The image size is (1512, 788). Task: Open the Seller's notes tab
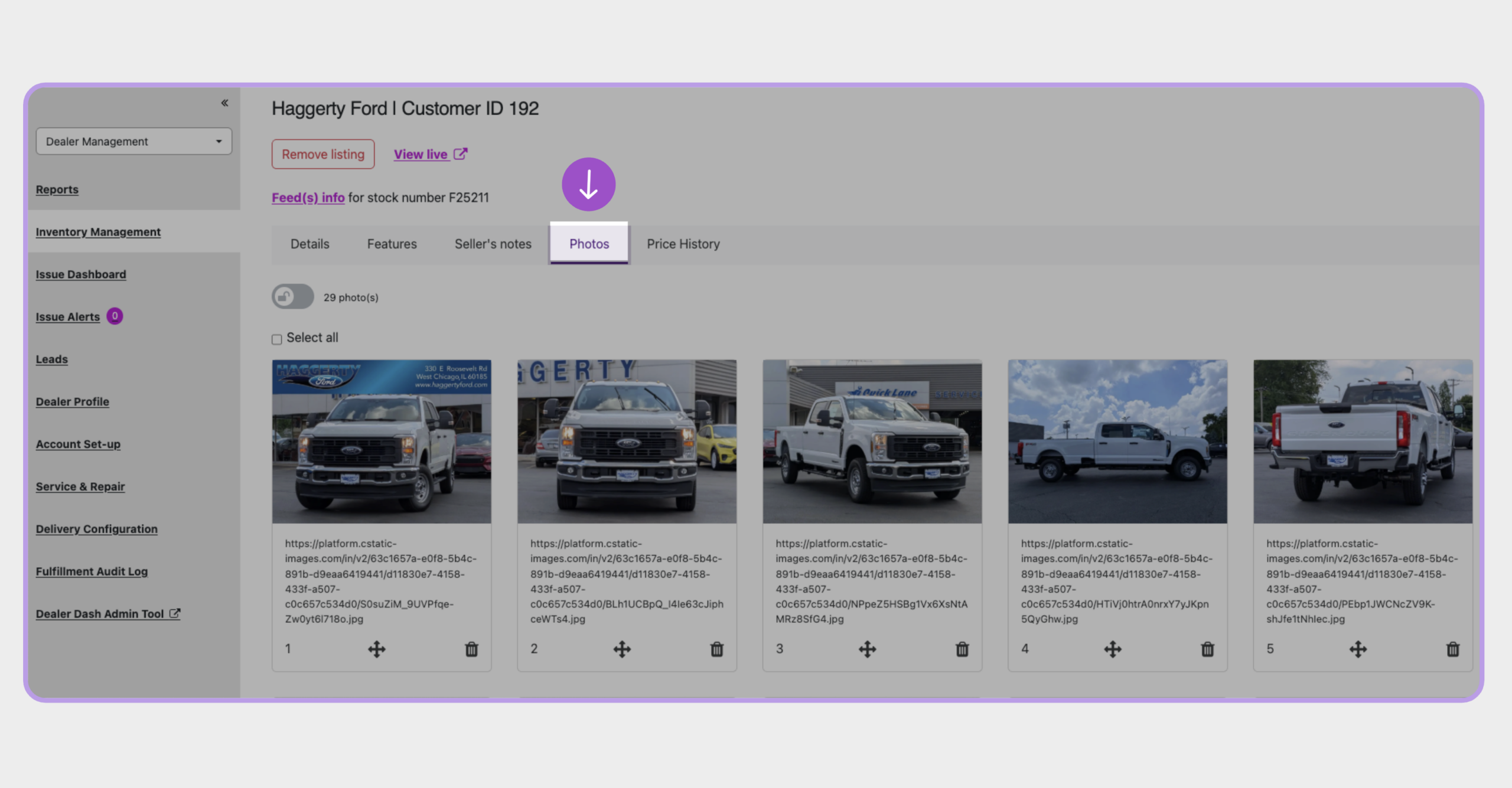(x=493, y=244)
